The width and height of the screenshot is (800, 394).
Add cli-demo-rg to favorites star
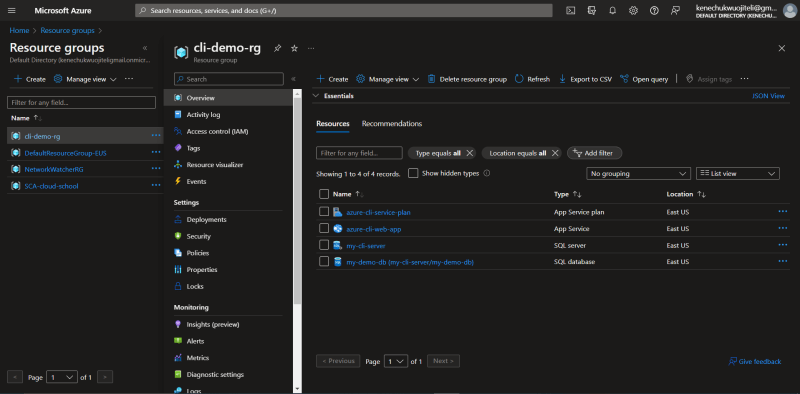point(294,48)
